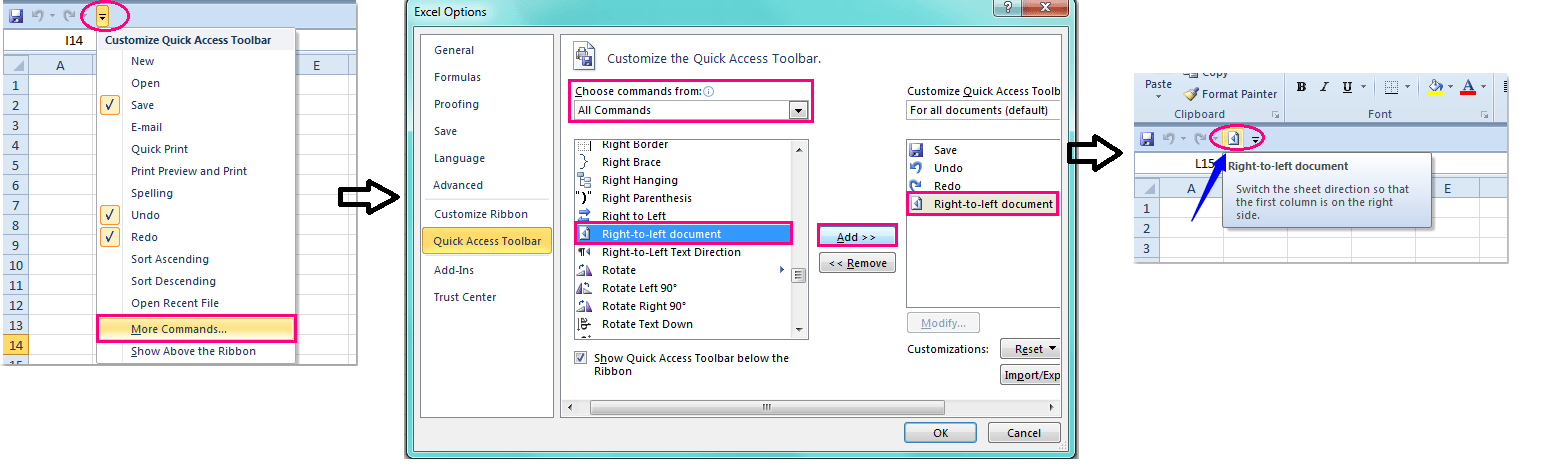Select Right-to-left document in toolbar list
The width and height of the screenshot is (1544, 469).
coord(982,204)
